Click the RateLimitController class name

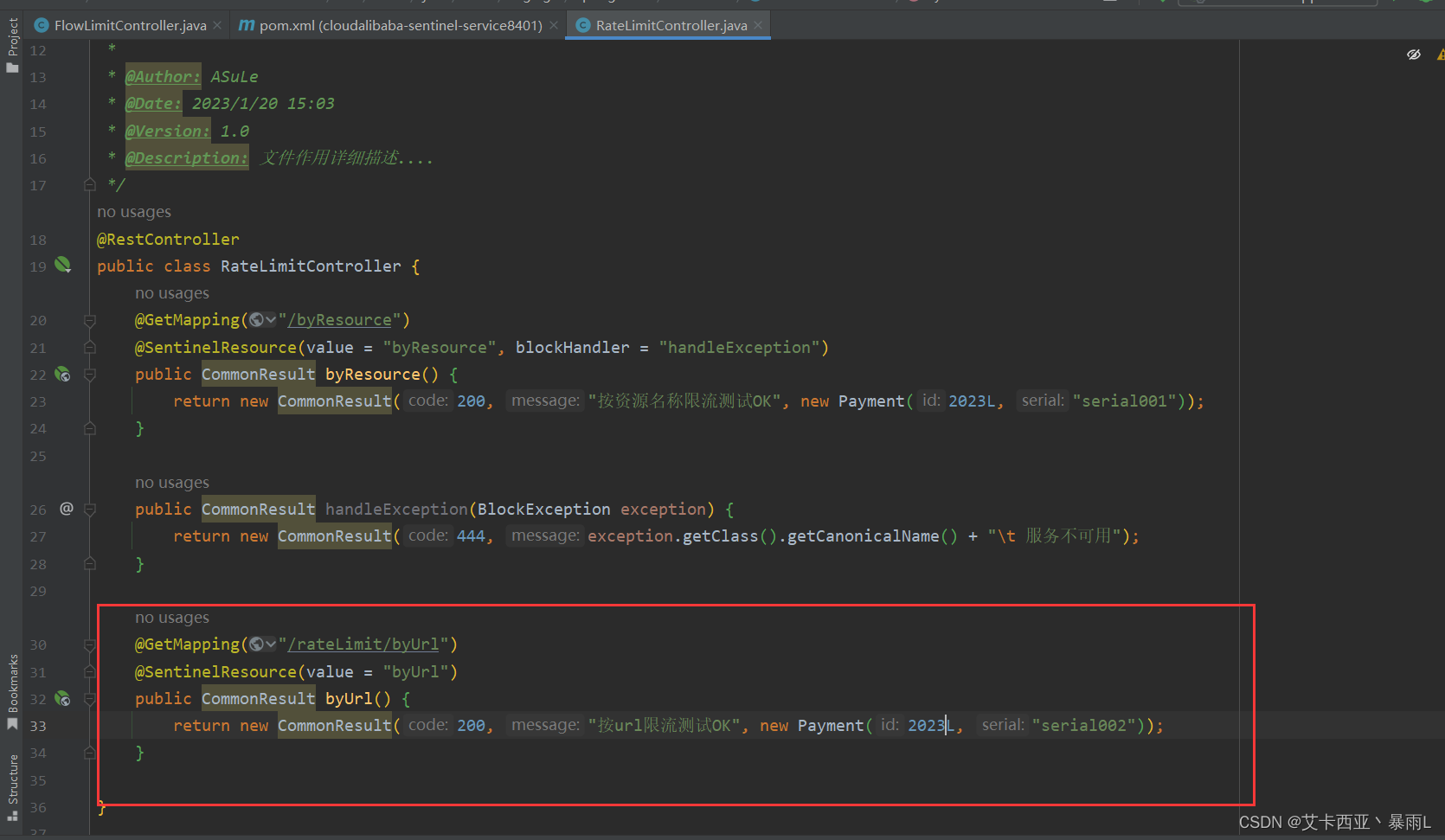(311, 266)
